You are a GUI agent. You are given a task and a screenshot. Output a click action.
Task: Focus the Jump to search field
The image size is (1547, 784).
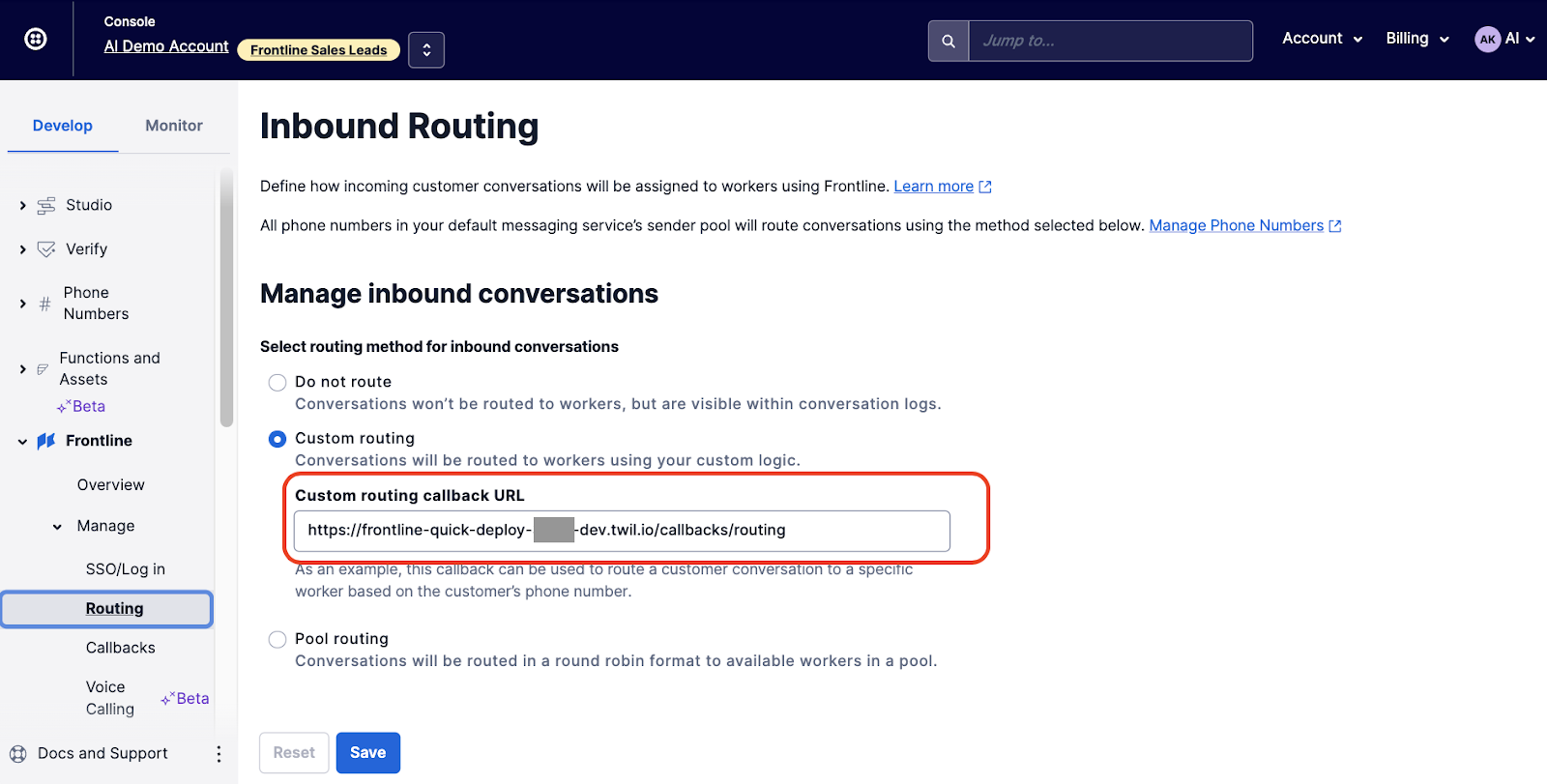[x=1110, y=41]
